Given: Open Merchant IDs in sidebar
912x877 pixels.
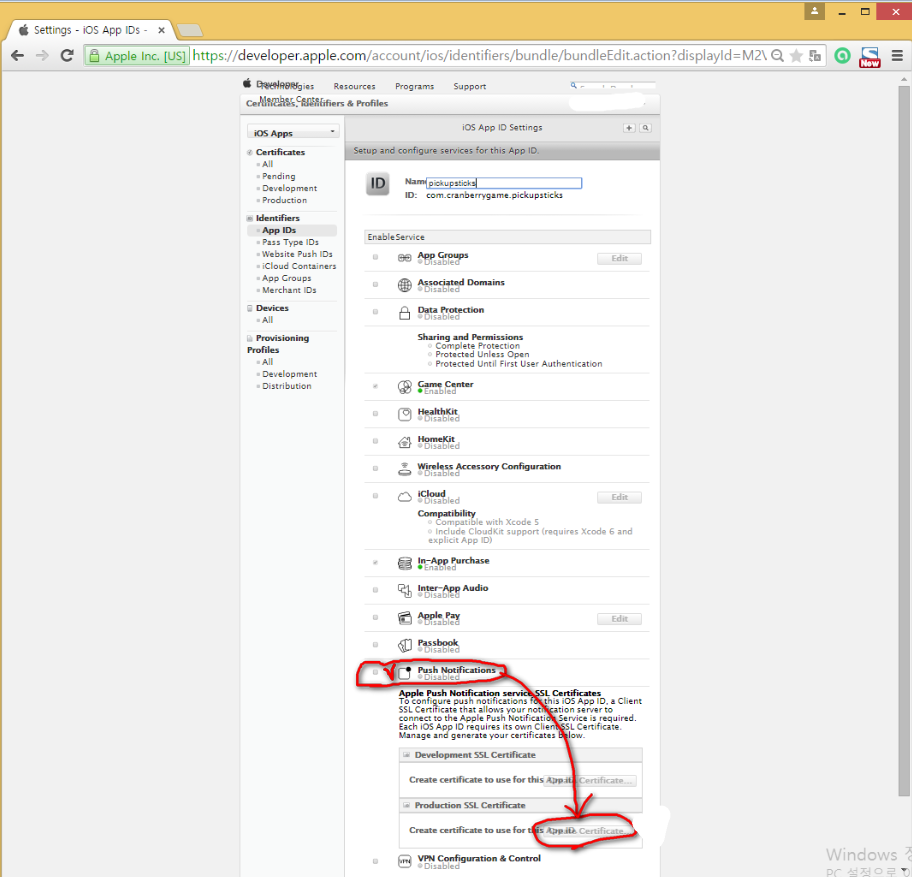Looking at the screenshot, I should click(x=289, y=290).
